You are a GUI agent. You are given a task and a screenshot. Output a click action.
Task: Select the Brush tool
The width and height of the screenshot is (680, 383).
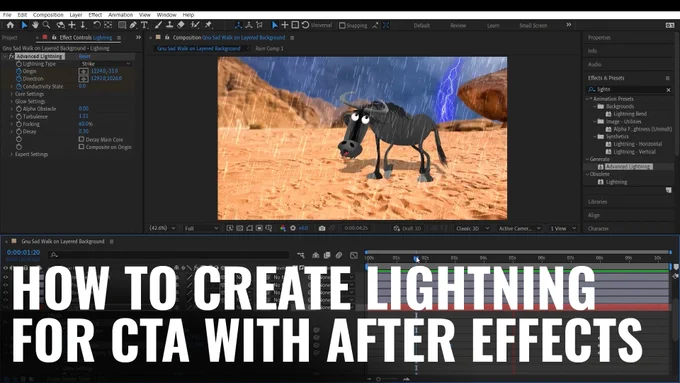[x=159, y=25]
